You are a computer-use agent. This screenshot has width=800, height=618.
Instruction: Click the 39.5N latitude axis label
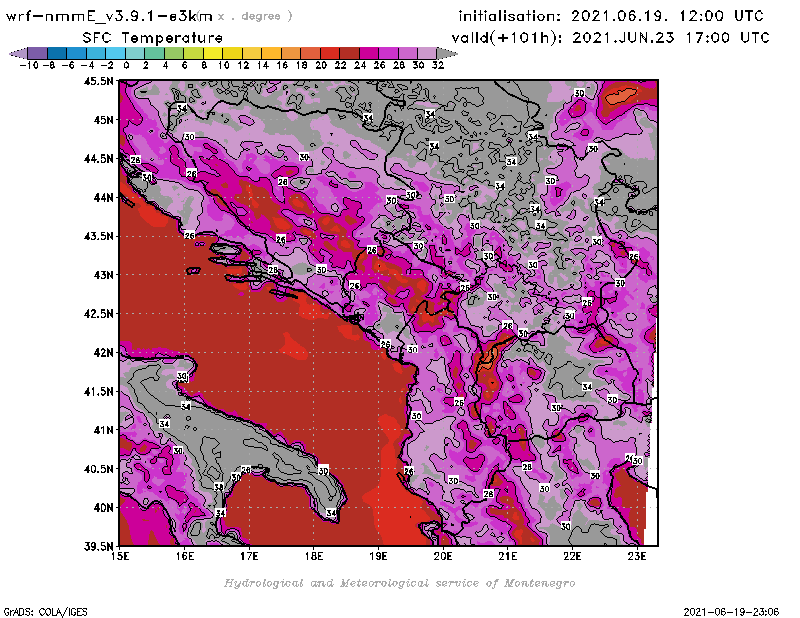[x=98, y=547]
